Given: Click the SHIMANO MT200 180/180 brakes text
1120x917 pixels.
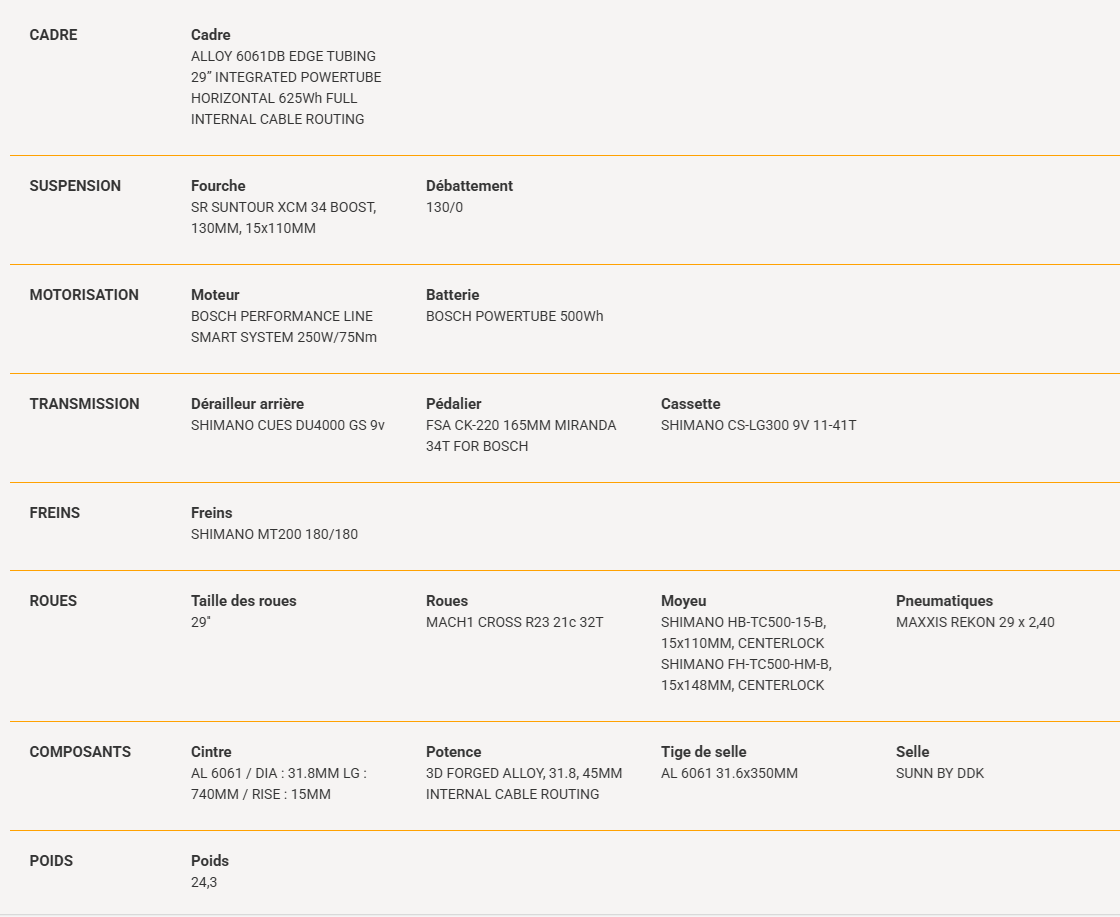Looking at the screenshot, I should click(x=274, y=534).
